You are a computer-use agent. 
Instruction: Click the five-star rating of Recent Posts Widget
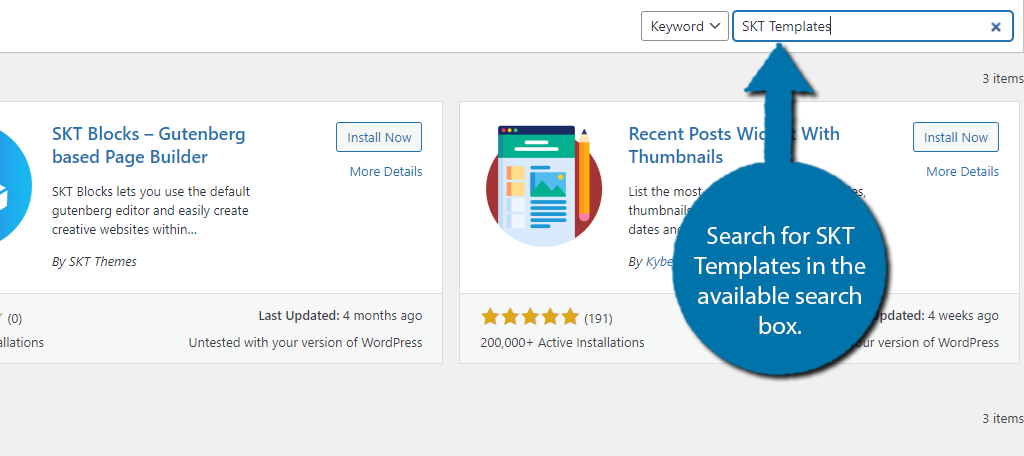point(530,318)
